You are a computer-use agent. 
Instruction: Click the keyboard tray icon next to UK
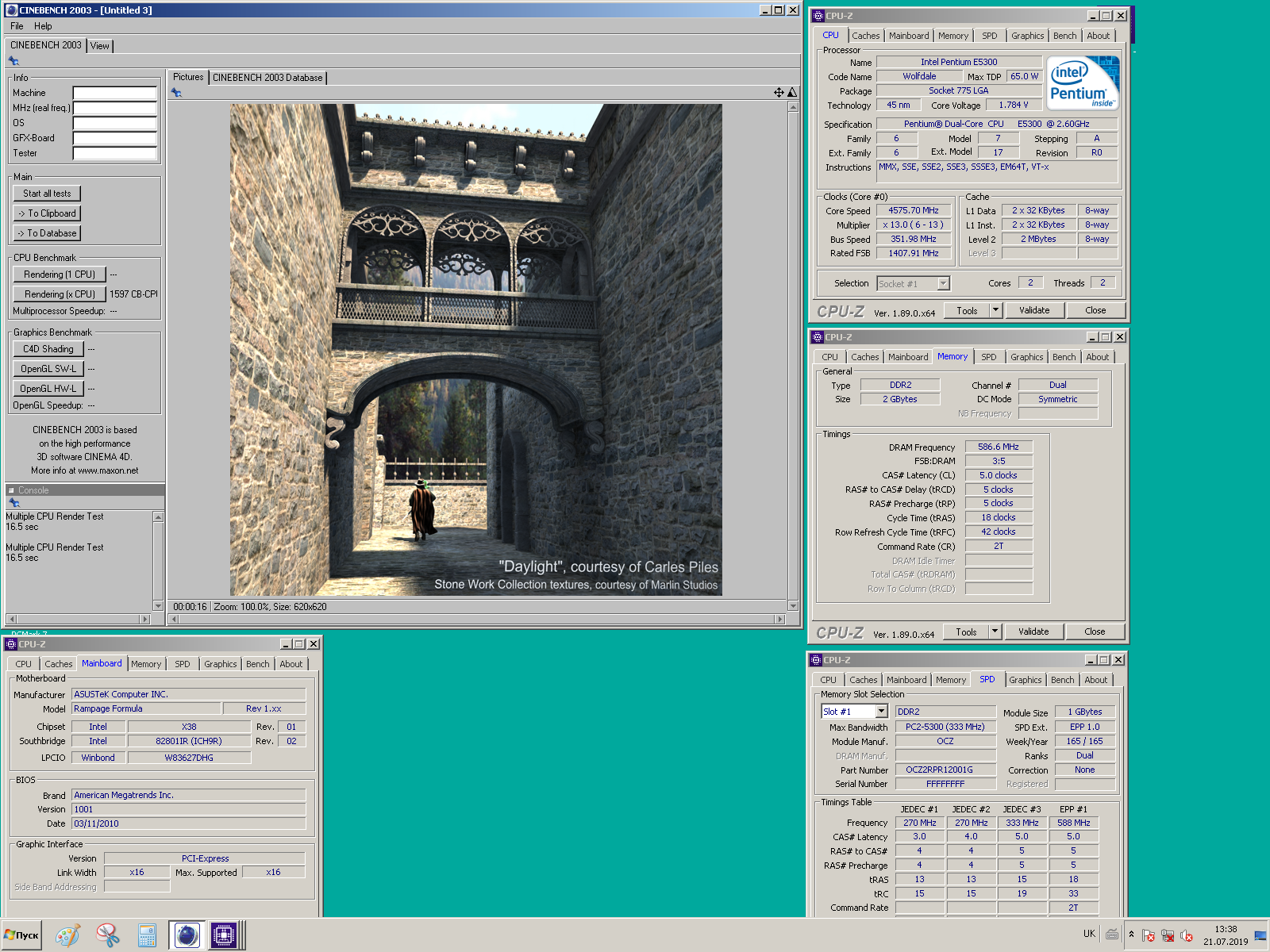[x=1112, y=935]
